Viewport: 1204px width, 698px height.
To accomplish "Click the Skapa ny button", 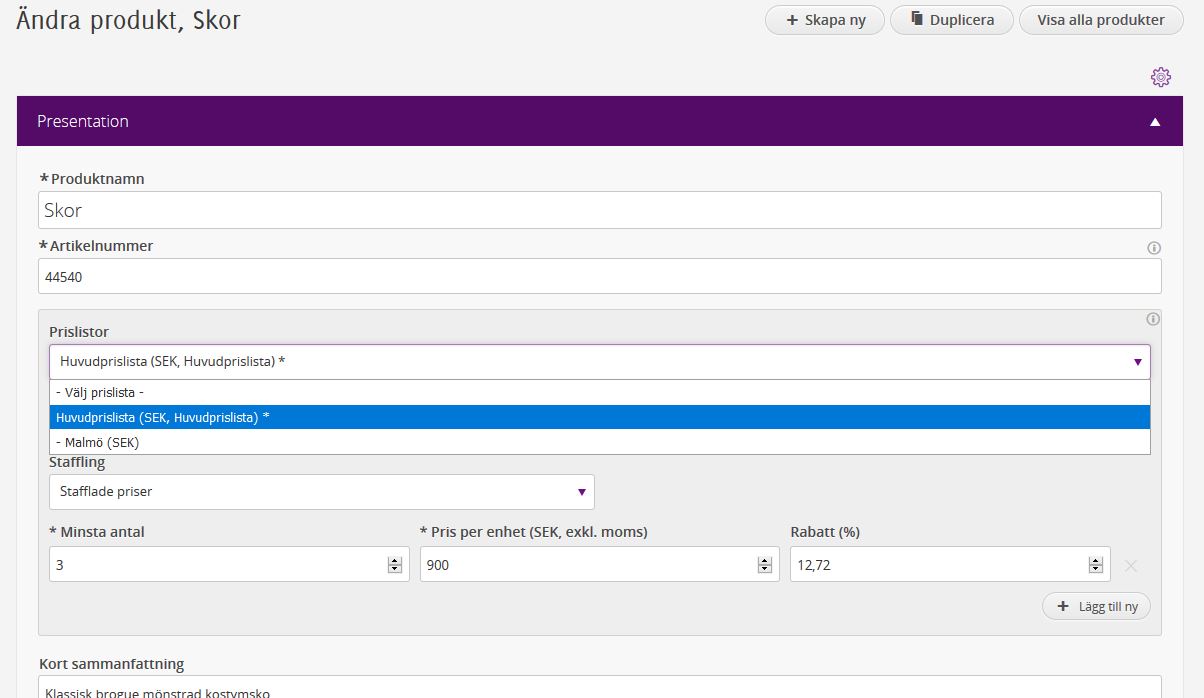I will (x=825, y=20).
